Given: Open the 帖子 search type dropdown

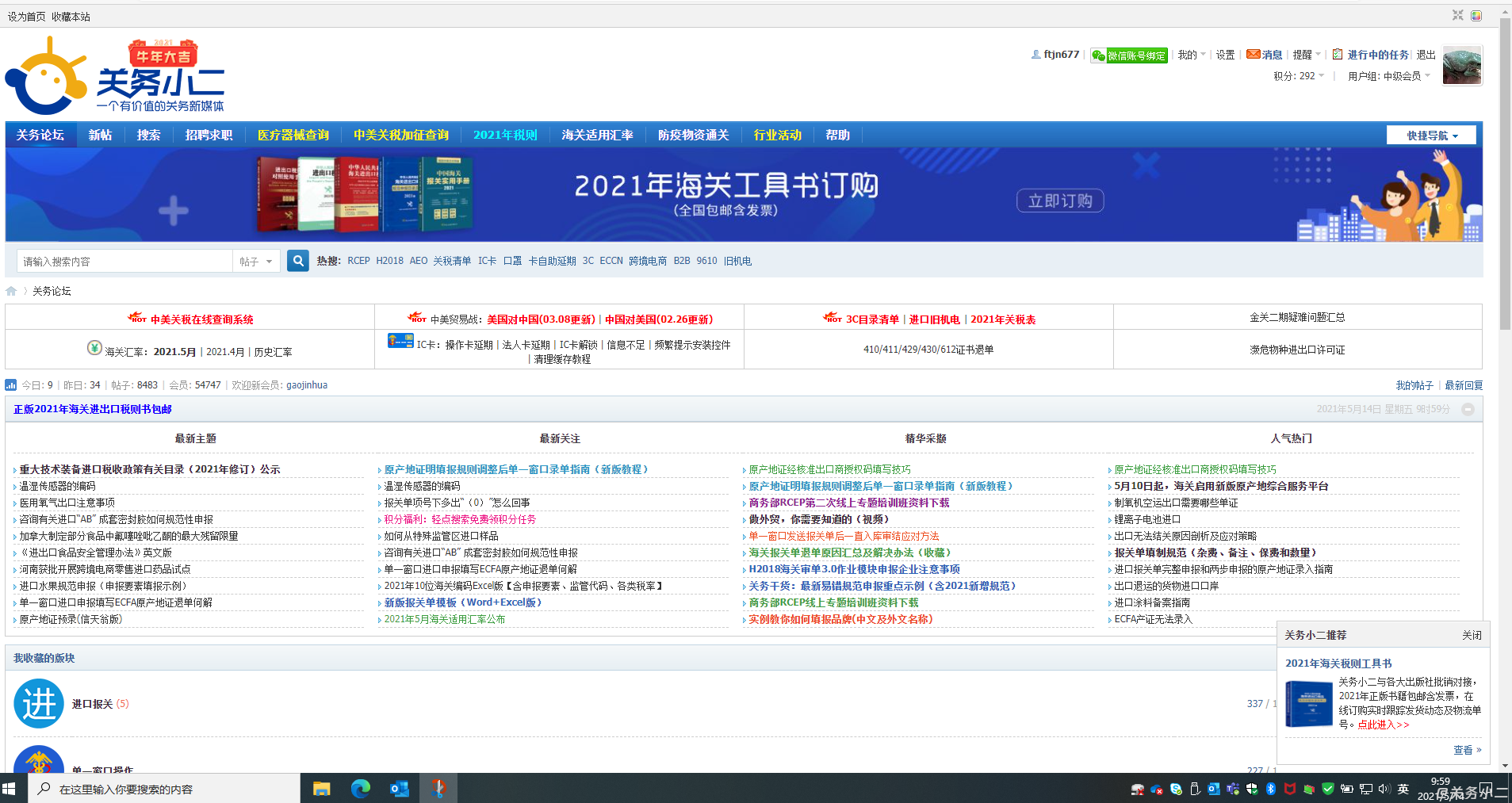Looking at the screenshot, I should click(256, 262).
